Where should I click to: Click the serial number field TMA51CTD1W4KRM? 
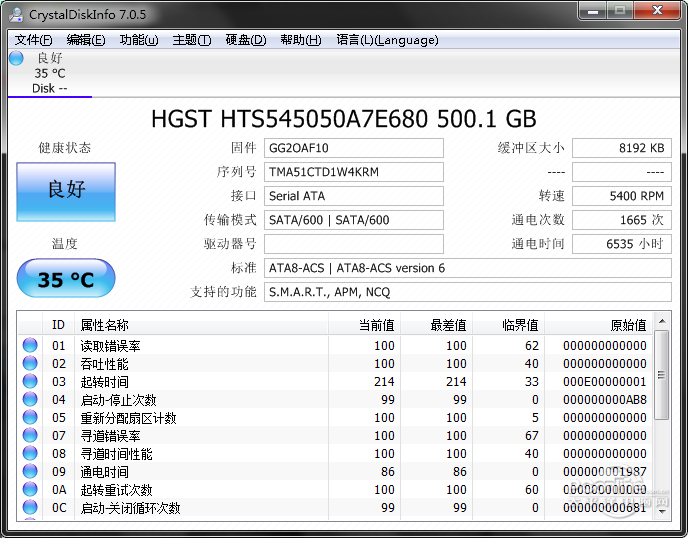[353, 172]
